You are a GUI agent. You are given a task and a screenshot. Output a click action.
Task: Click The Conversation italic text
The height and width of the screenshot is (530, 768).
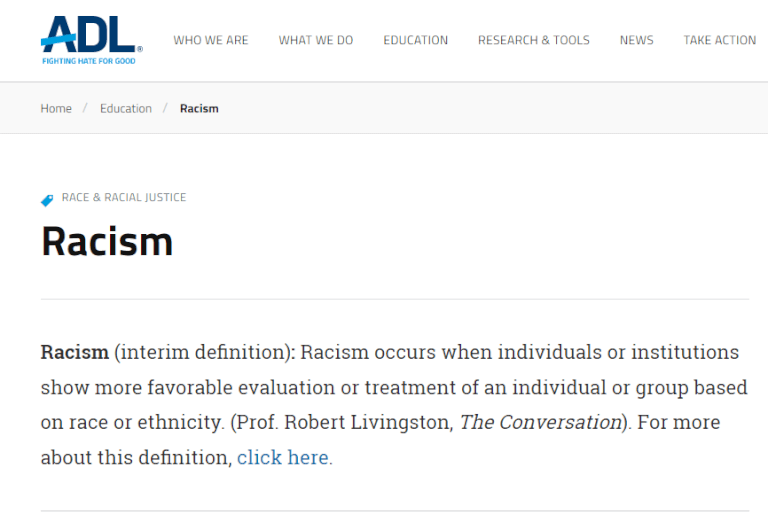[x=541, y=422]
